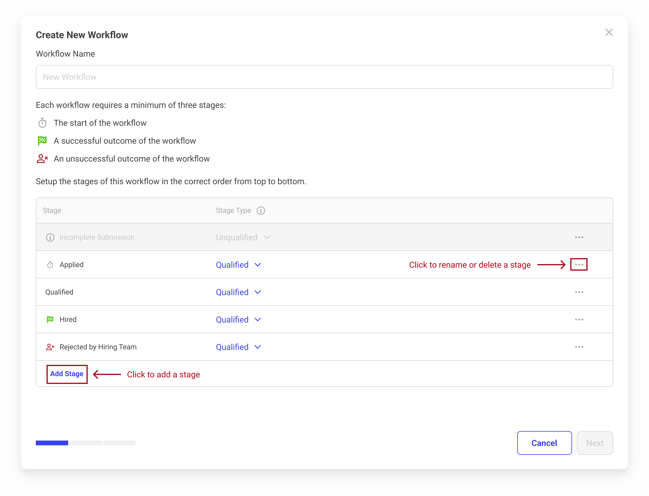Click the red person icon beside Rejected
The height and width of the screenshot is (496, 649).
click(x=50, y=347)
